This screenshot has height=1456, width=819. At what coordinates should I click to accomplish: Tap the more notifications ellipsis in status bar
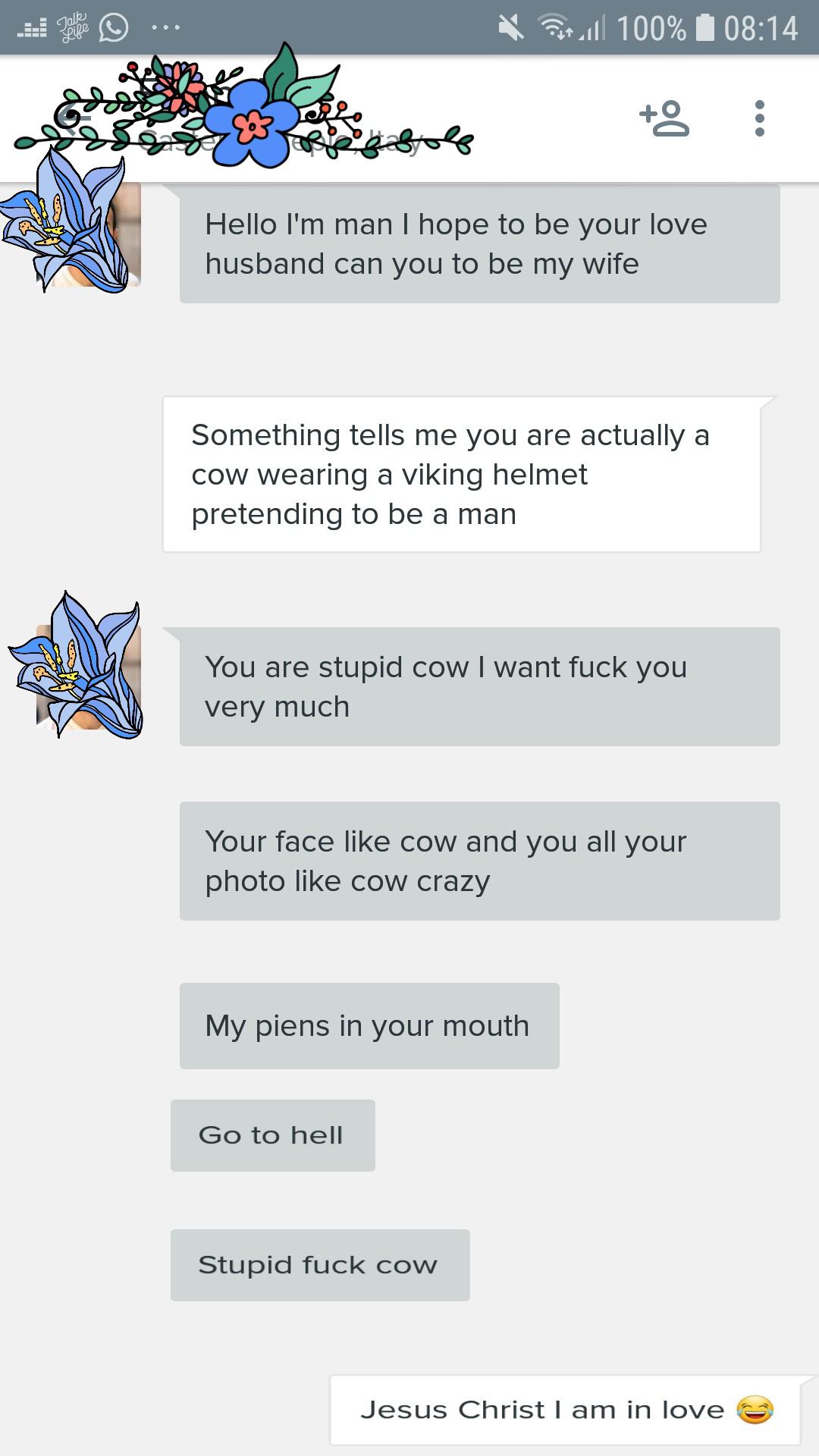coord(165,28)
